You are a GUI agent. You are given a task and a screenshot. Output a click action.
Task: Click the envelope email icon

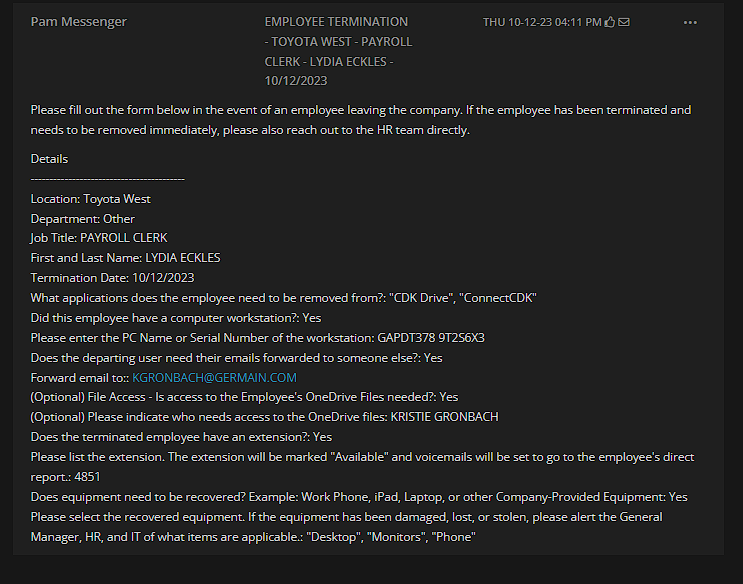click(x=624, y=22)
